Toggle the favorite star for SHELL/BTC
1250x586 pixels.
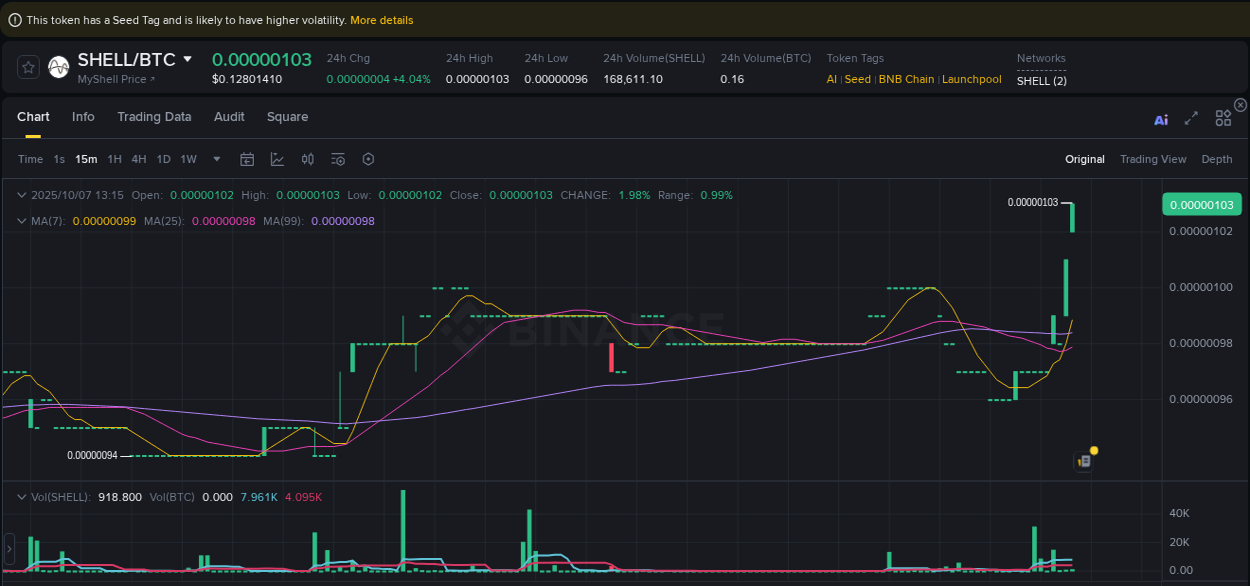pos(28,67)
